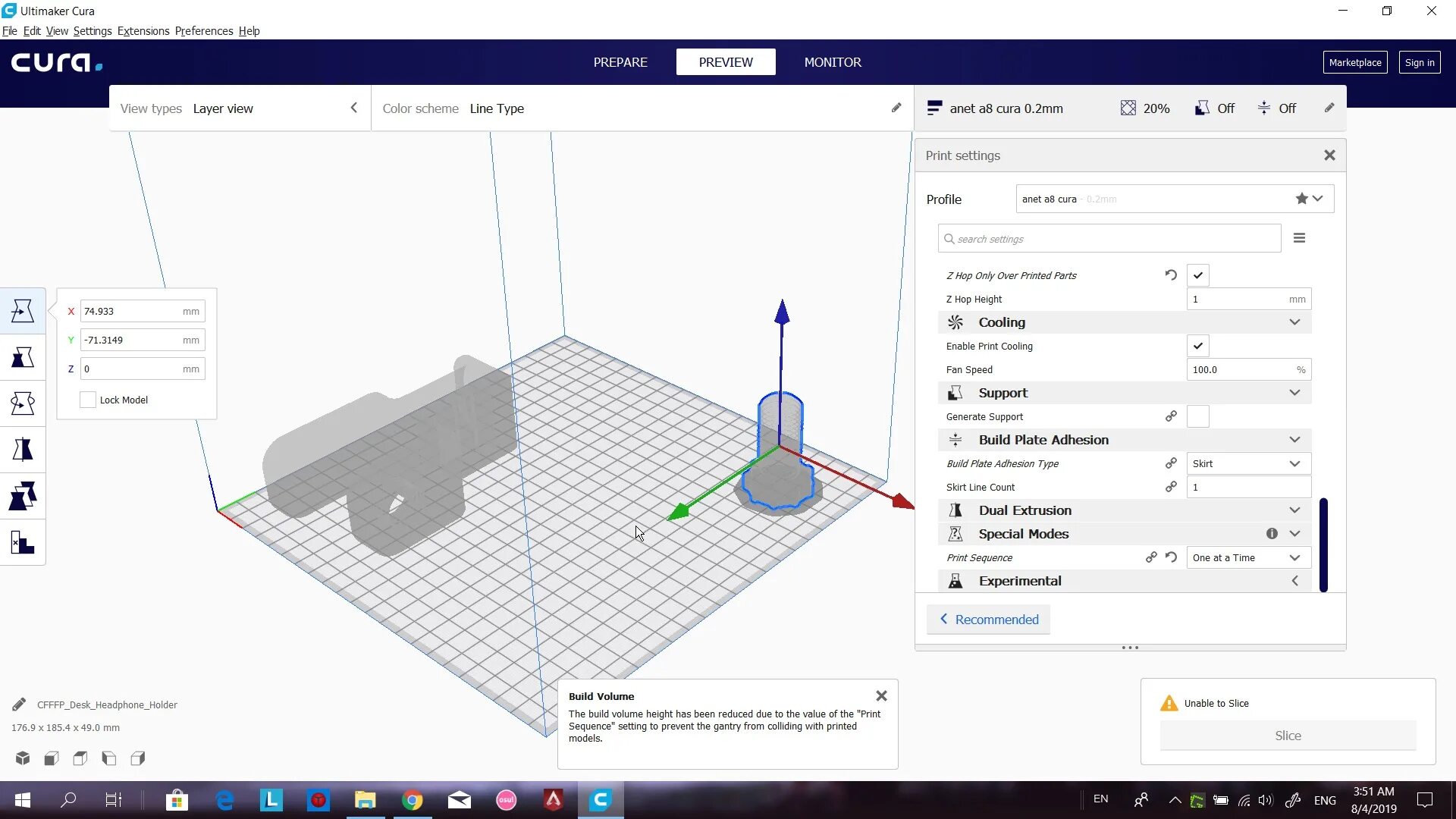Click adhesion Off indicator in summary bar
The width and height of the screenshot is (1456, 819).
click(x=1277, y=108)
